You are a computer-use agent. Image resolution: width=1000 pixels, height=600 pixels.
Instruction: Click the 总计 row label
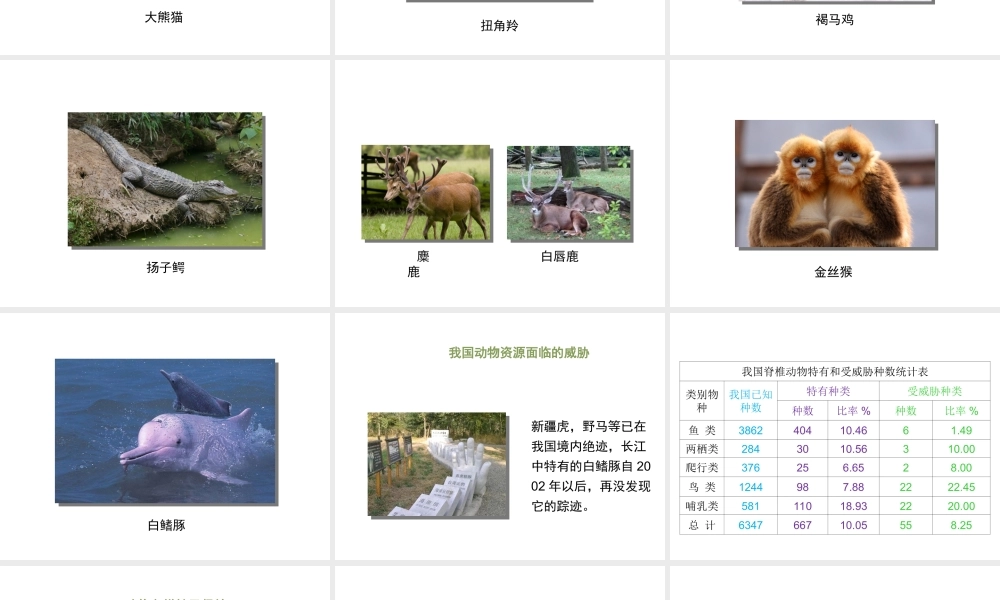(702, 525)
